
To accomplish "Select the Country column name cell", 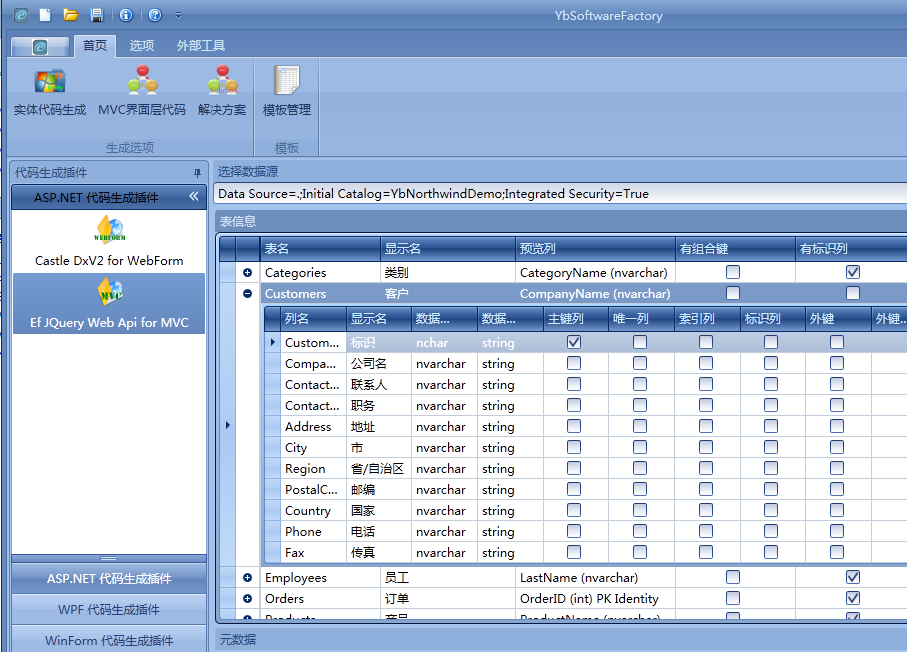I will [x=313, y=511].
